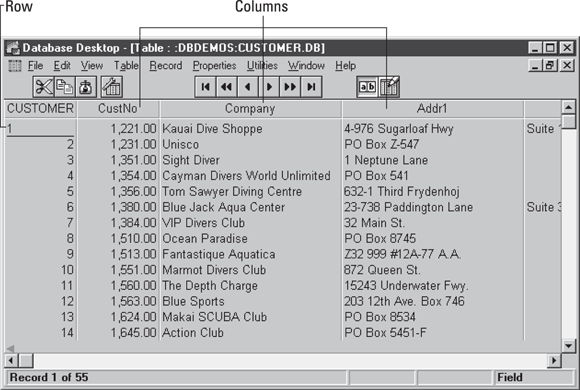Click the Paste toolbar icon
Viewport: 580px width, 390px height.
(86, 87)
